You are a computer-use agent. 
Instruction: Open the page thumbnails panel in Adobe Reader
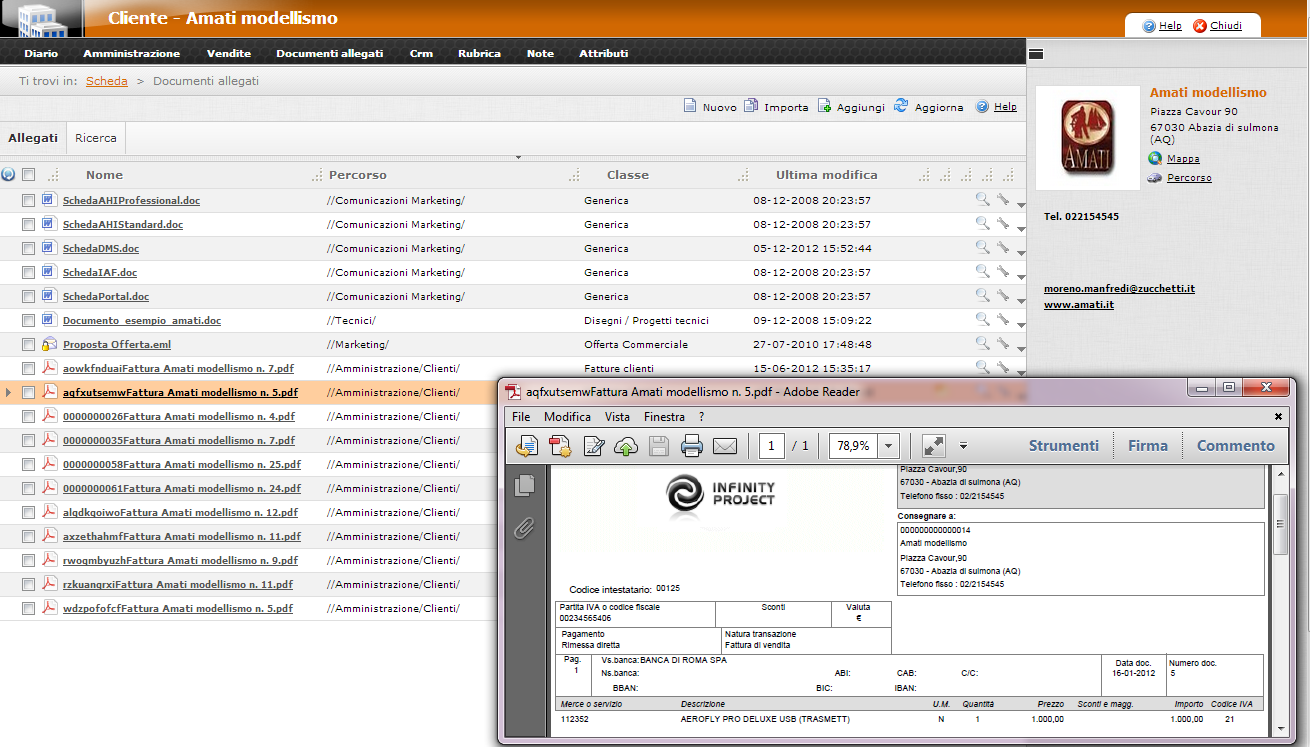[524, 485]
